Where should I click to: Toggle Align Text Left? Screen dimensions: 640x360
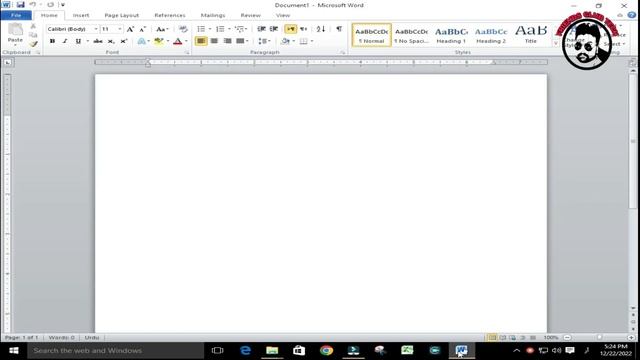point(201,41)
